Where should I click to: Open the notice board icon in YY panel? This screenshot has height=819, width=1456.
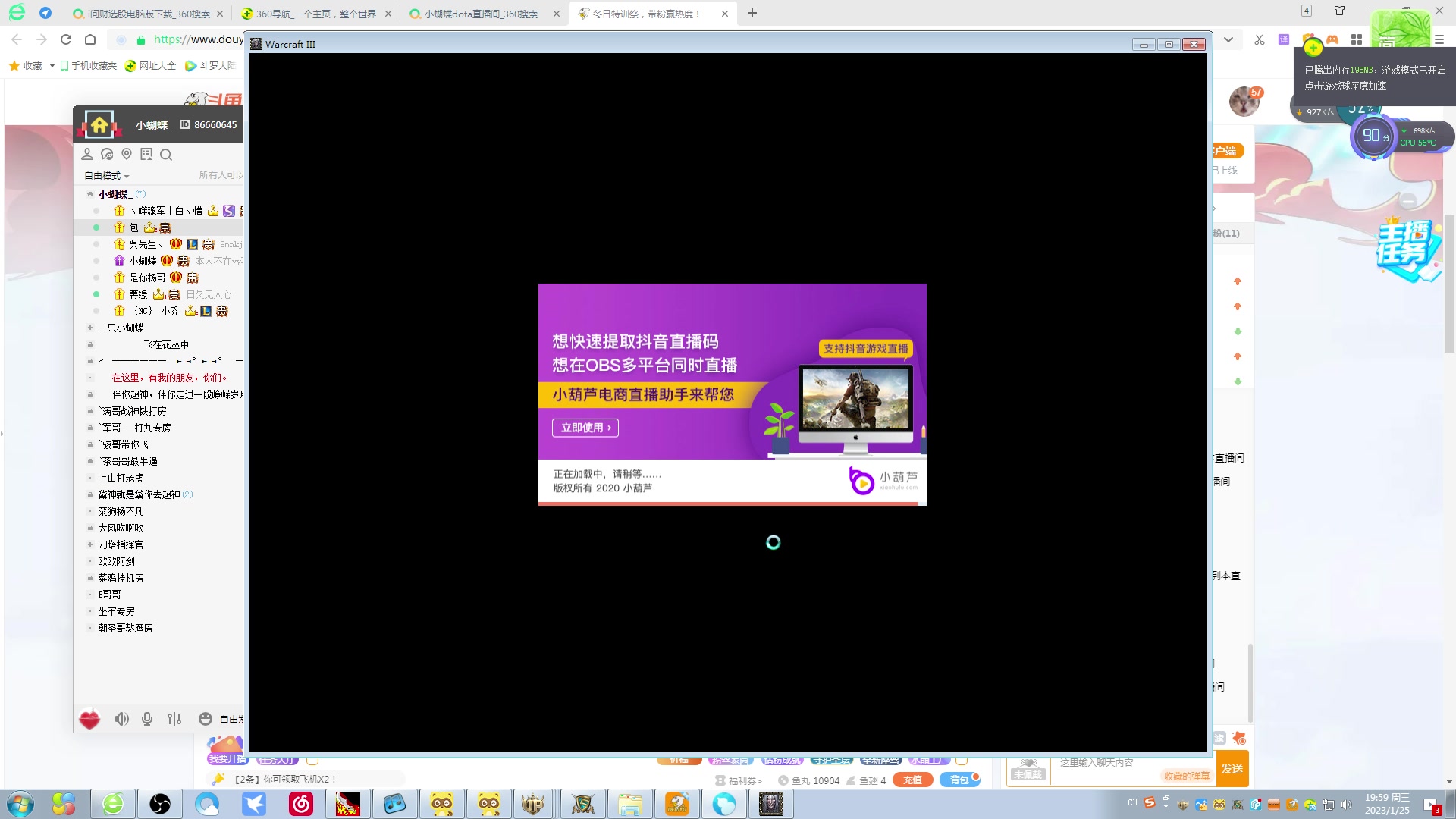pyautogui.click(x=146, y=155)
